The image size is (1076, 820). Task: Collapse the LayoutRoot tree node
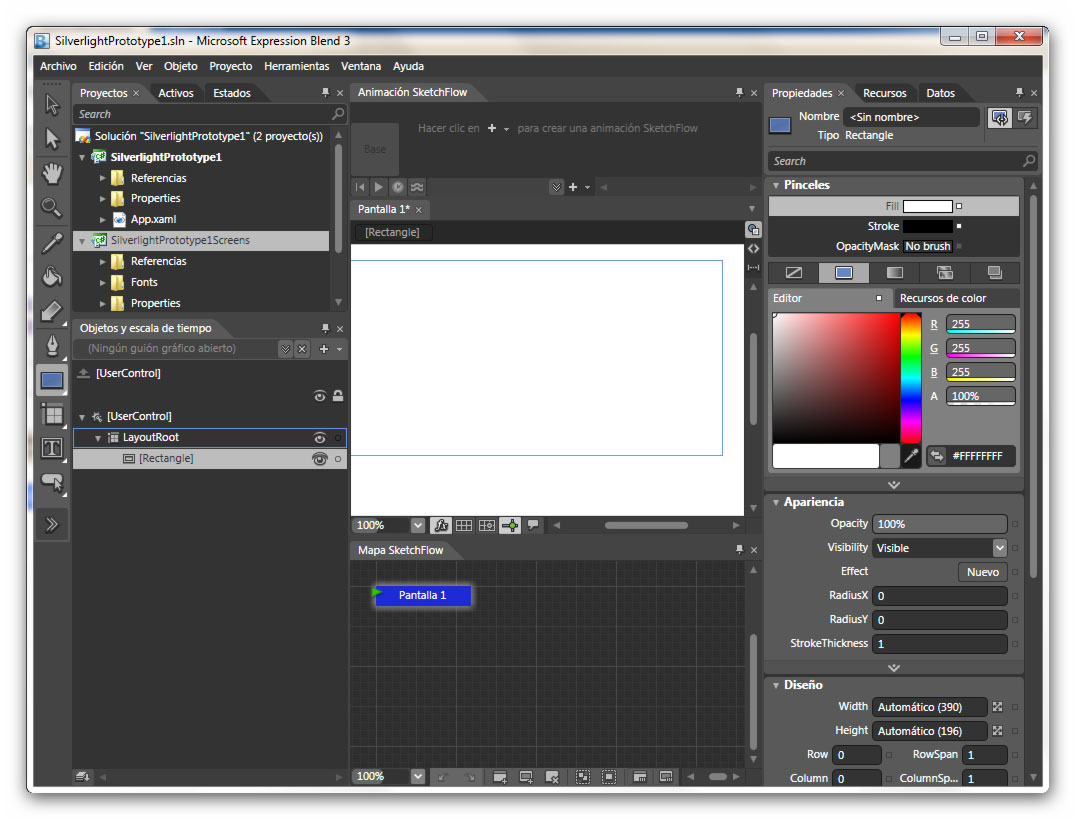98,438
